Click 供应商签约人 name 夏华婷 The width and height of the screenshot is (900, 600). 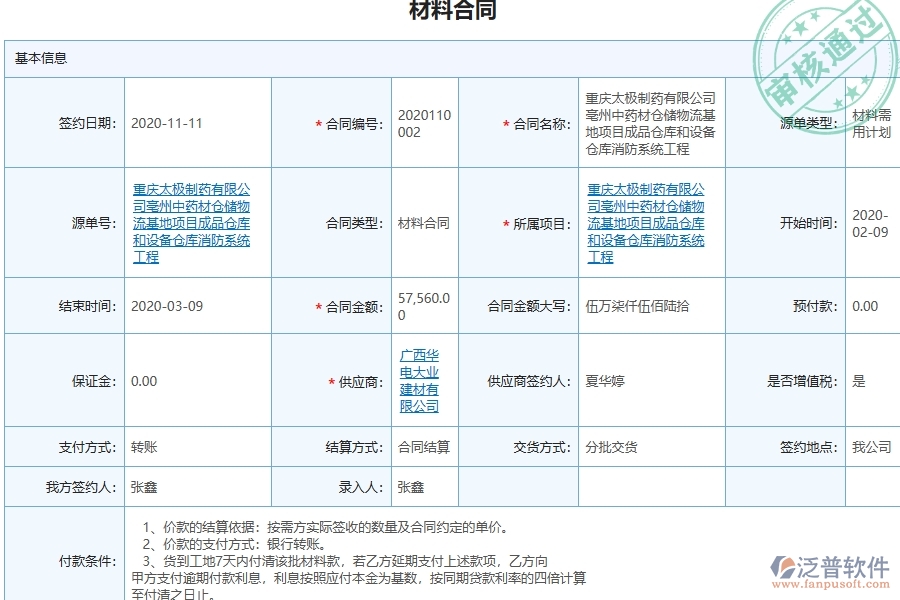pyautogui.click(x=606, y=380)
